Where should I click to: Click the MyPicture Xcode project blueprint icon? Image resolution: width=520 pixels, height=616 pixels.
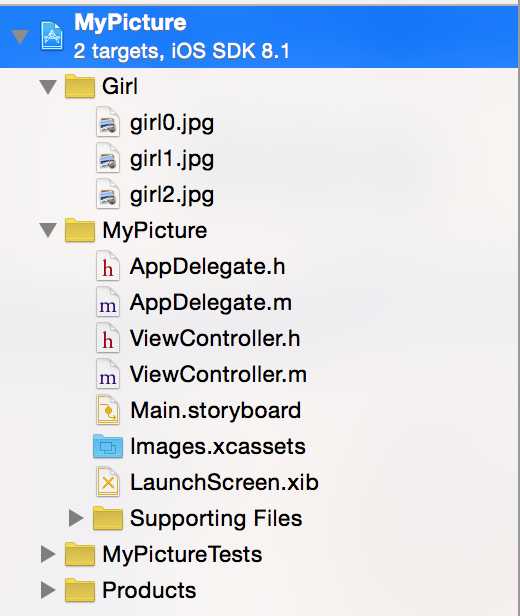coord(52,36)
